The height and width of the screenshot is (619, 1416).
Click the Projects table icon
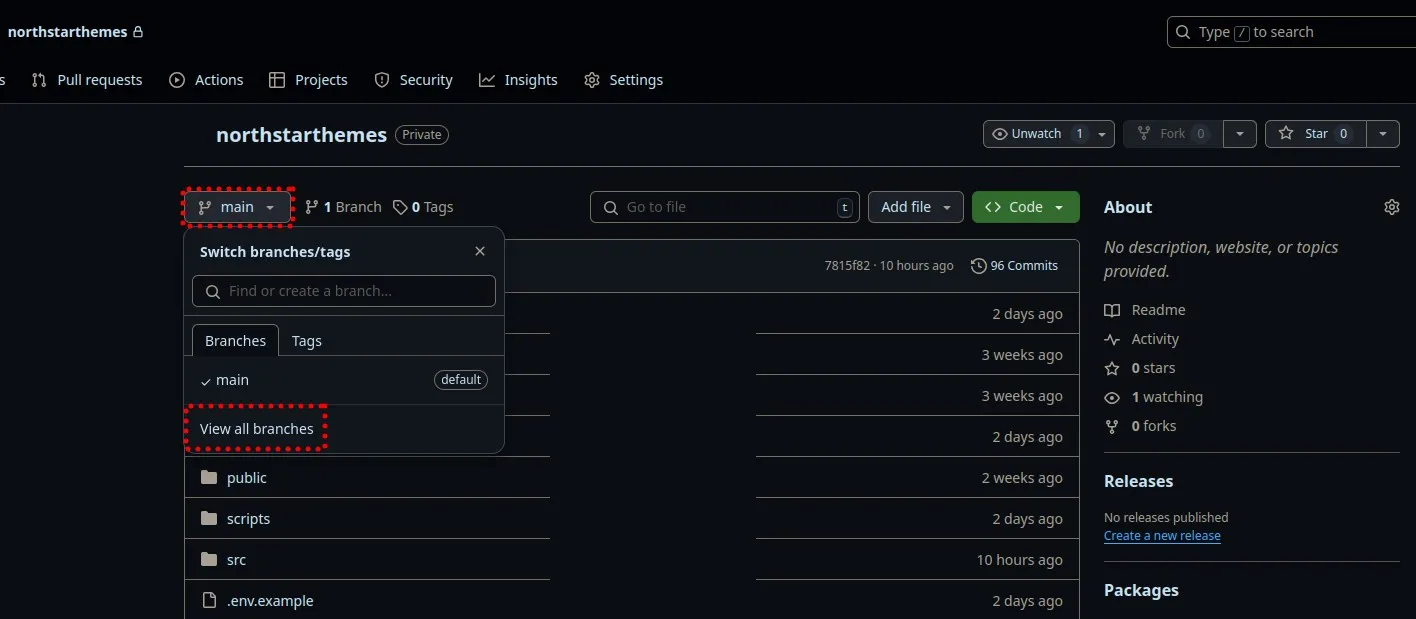[x=277, y=80]
